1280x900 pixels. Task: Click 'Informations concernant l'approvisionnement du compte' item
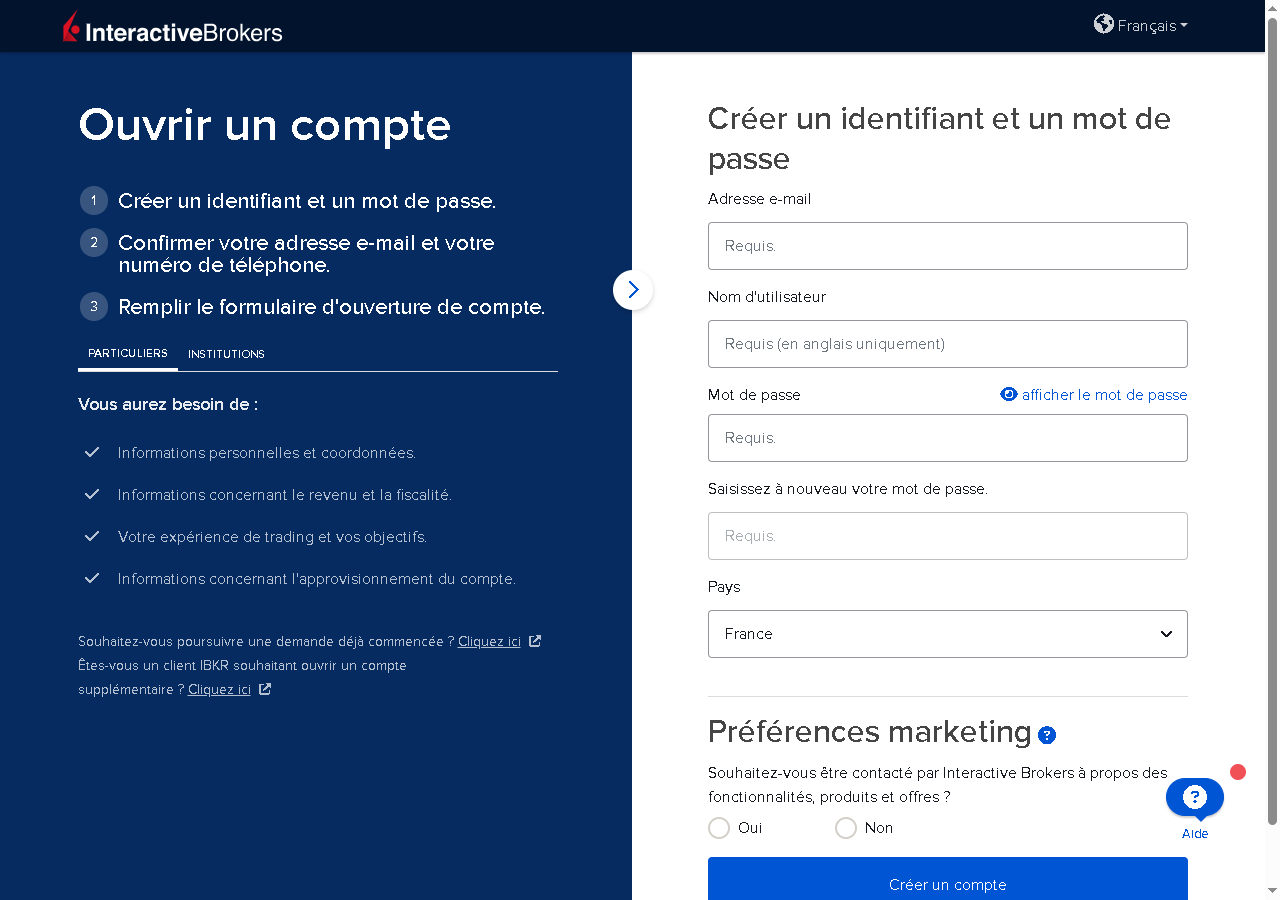coord(317,579)
